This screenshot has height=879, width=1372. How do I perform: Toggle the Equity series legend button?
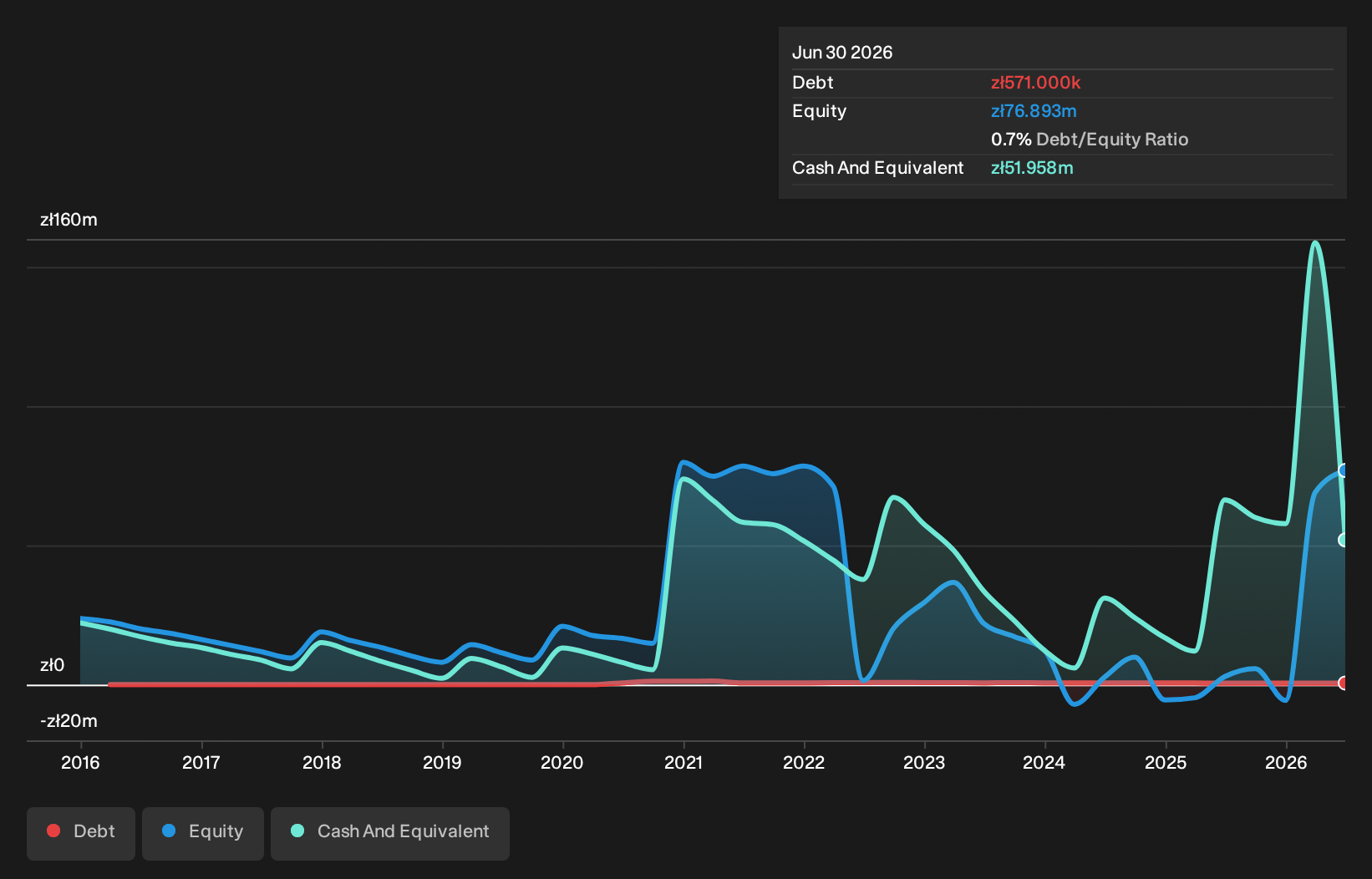point(203,833)
